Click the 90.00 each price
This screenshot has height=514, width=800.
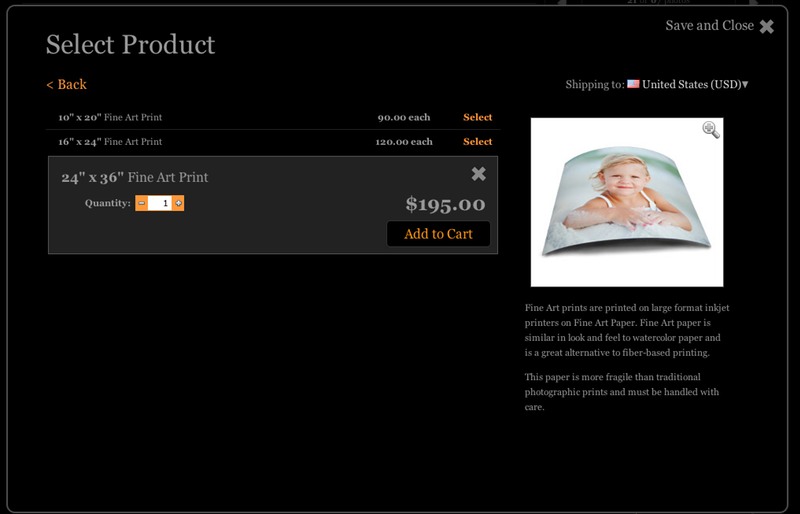(404, 117)
